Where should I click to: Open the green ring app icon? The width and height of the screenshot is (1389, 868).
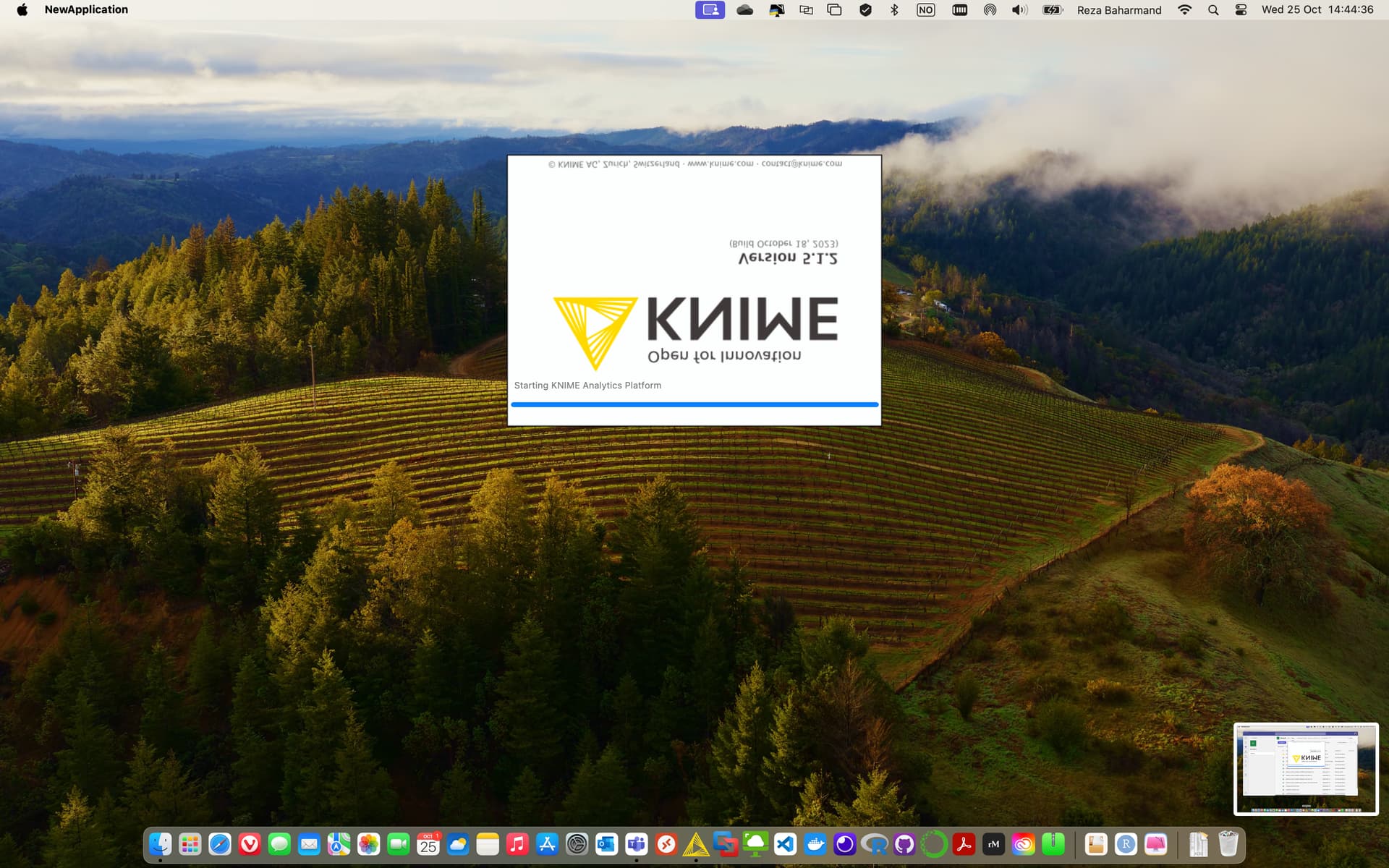click(934, 844)
